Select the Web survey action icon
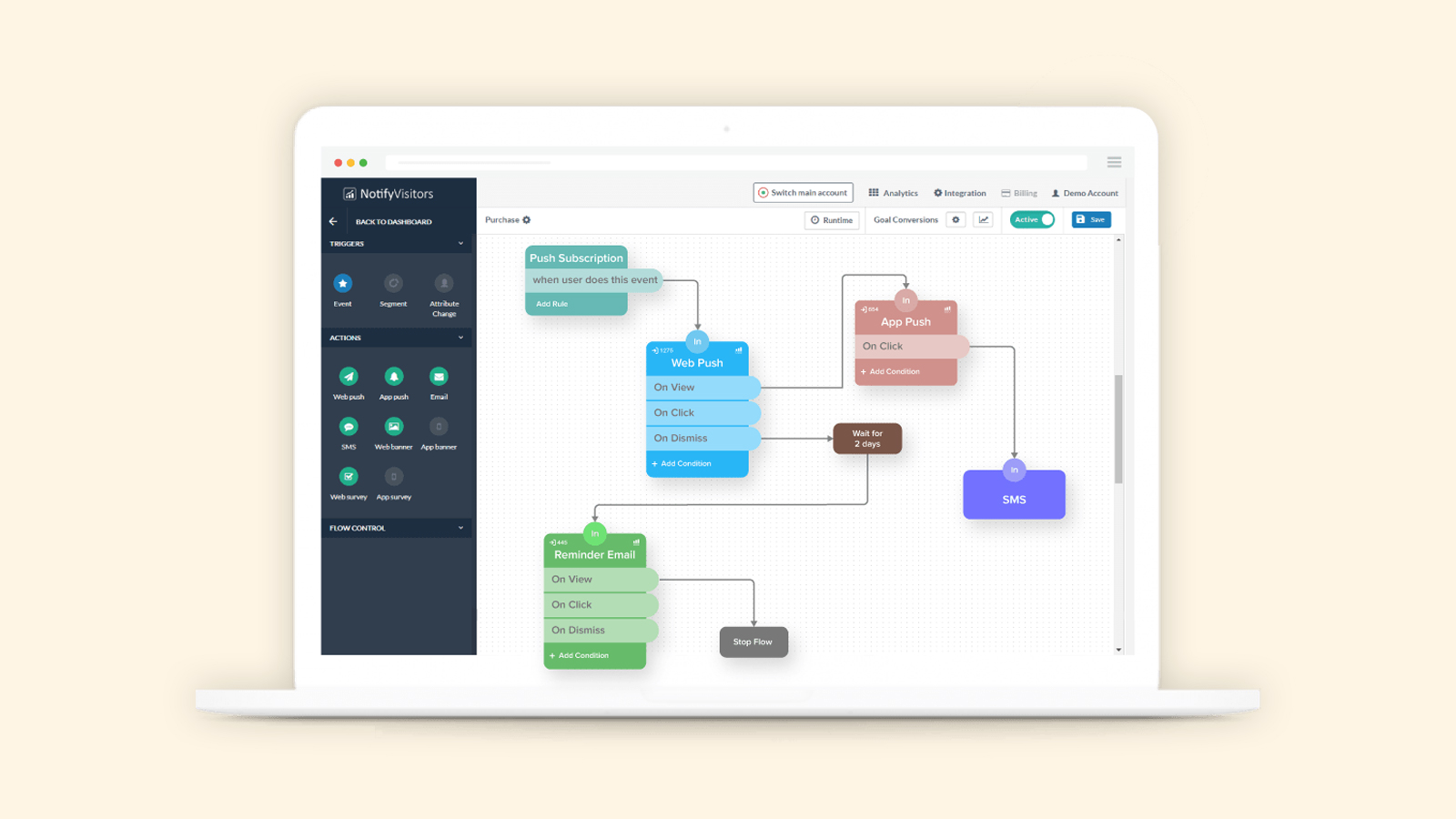 point(349,476)
